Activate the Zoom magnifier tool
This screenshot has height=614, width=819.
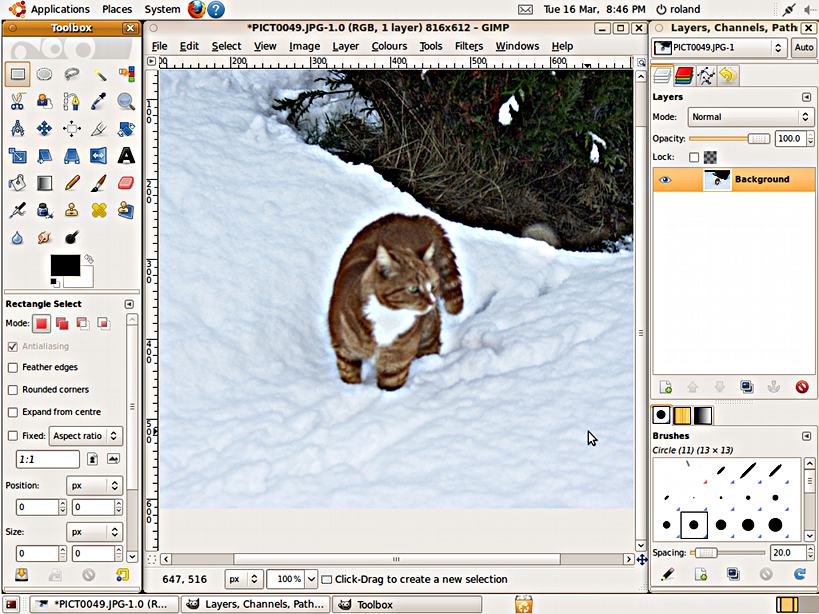coord(126,101)
